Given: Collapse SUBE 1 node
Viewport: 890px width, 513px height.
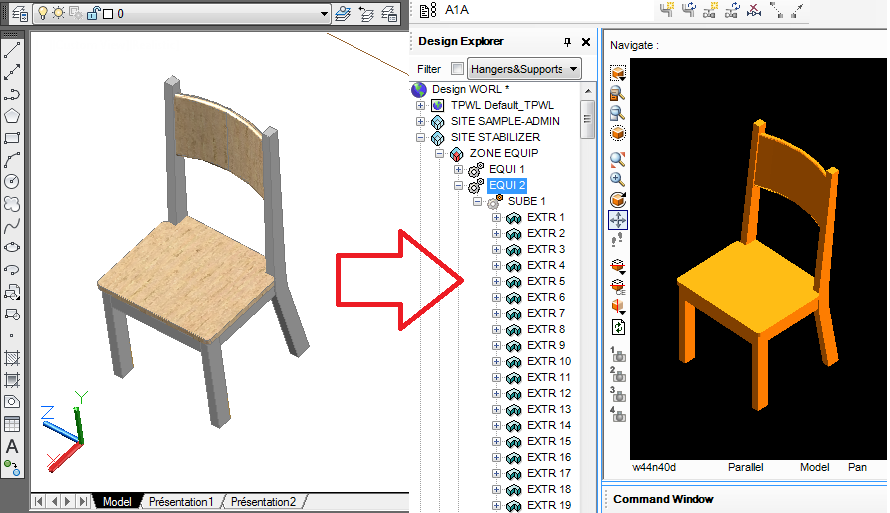Looking at the screenshot, I should (x=477, y=201).
